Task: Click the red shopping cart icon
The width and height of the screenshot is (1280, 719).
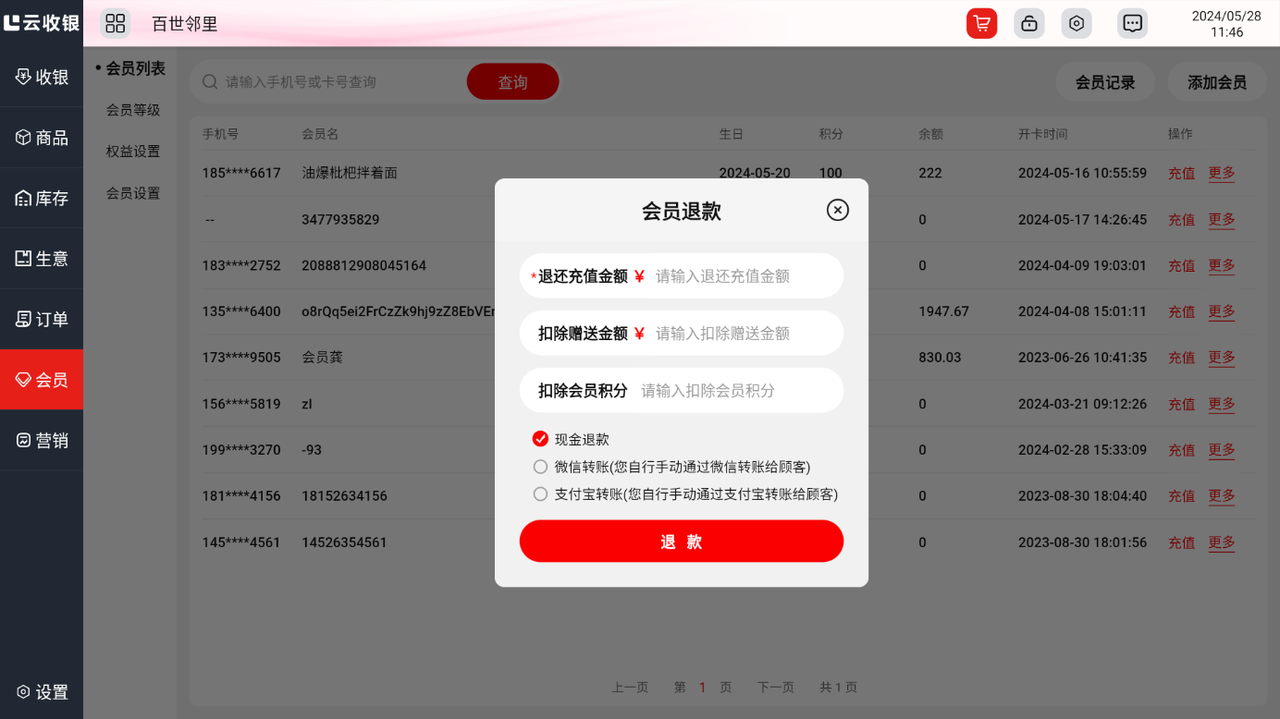Action: pyautogui.click(x=981, y=24)
